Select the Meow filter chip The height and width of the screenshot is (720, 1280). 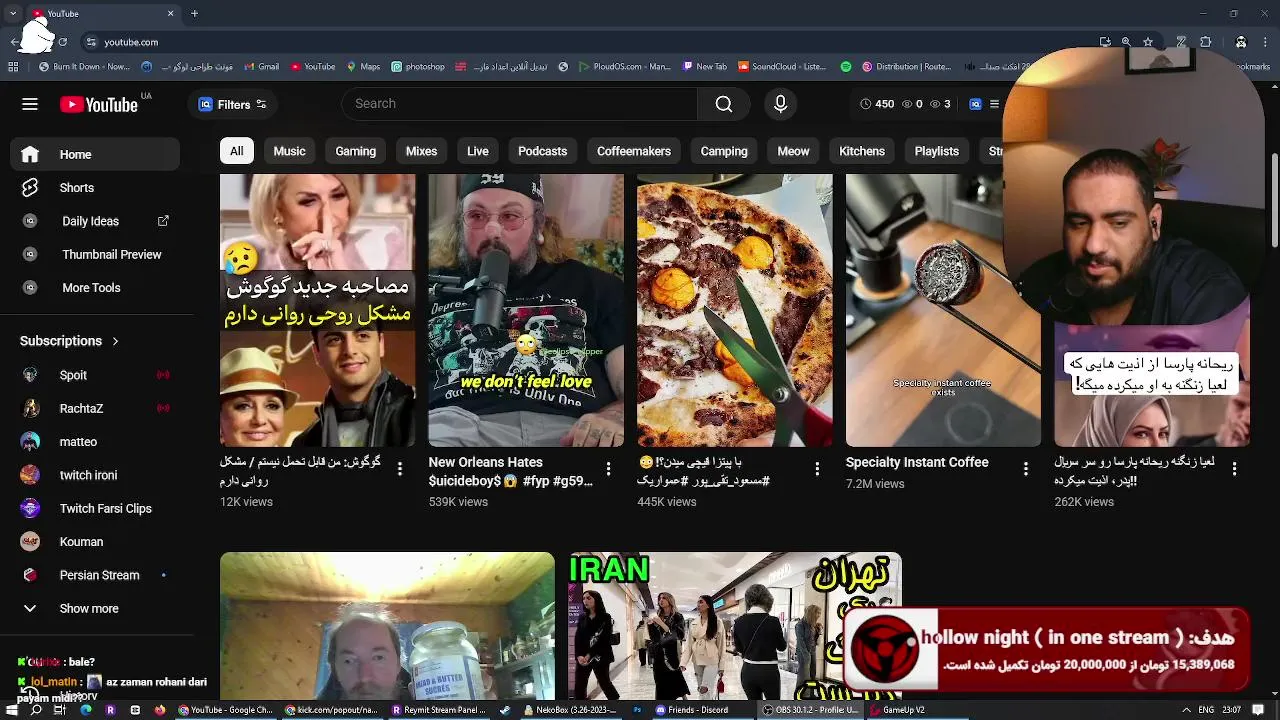[793, 151]
